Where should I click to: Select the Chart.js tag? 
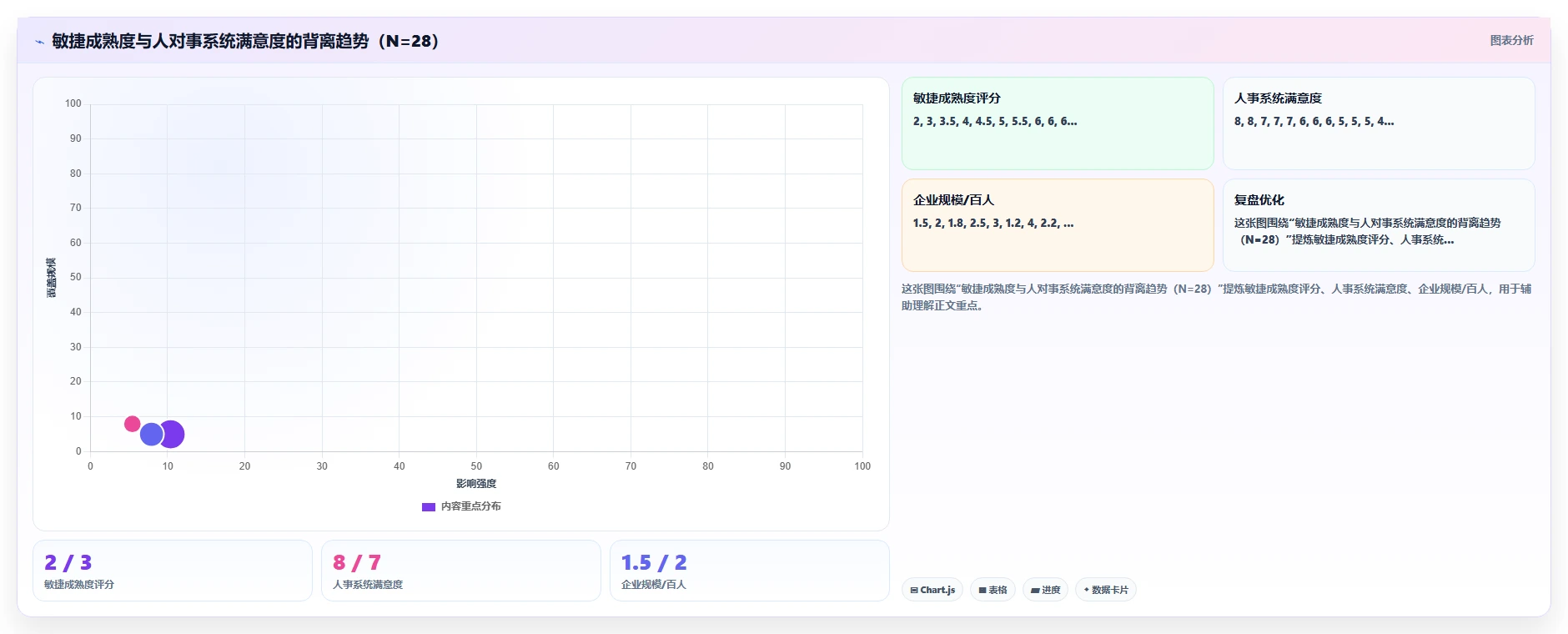(932, 590)
